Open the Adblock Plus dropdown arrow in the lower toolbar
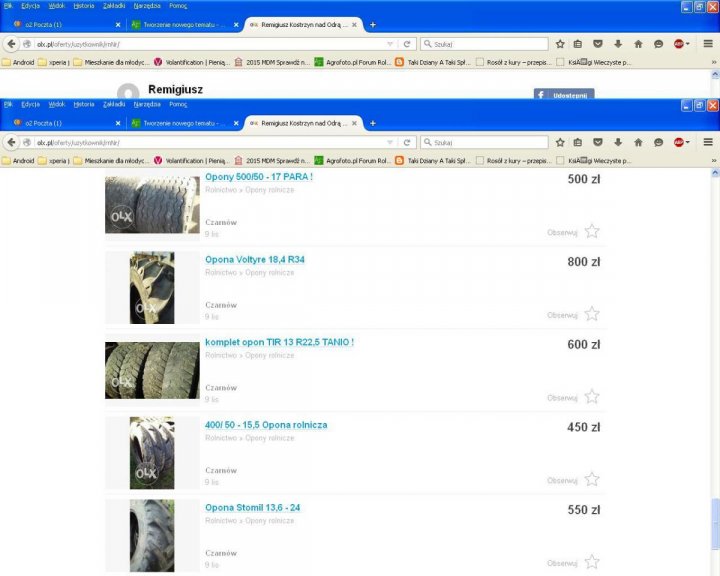This screenshot has width=720, height=576. coord(690,142)
